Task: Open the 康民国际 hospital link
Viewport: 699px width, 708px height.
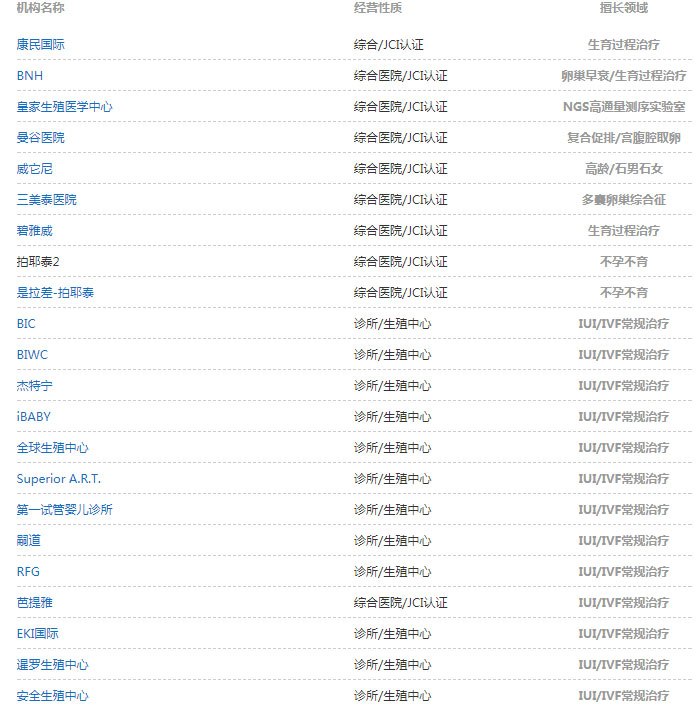Action: (41, 45)
